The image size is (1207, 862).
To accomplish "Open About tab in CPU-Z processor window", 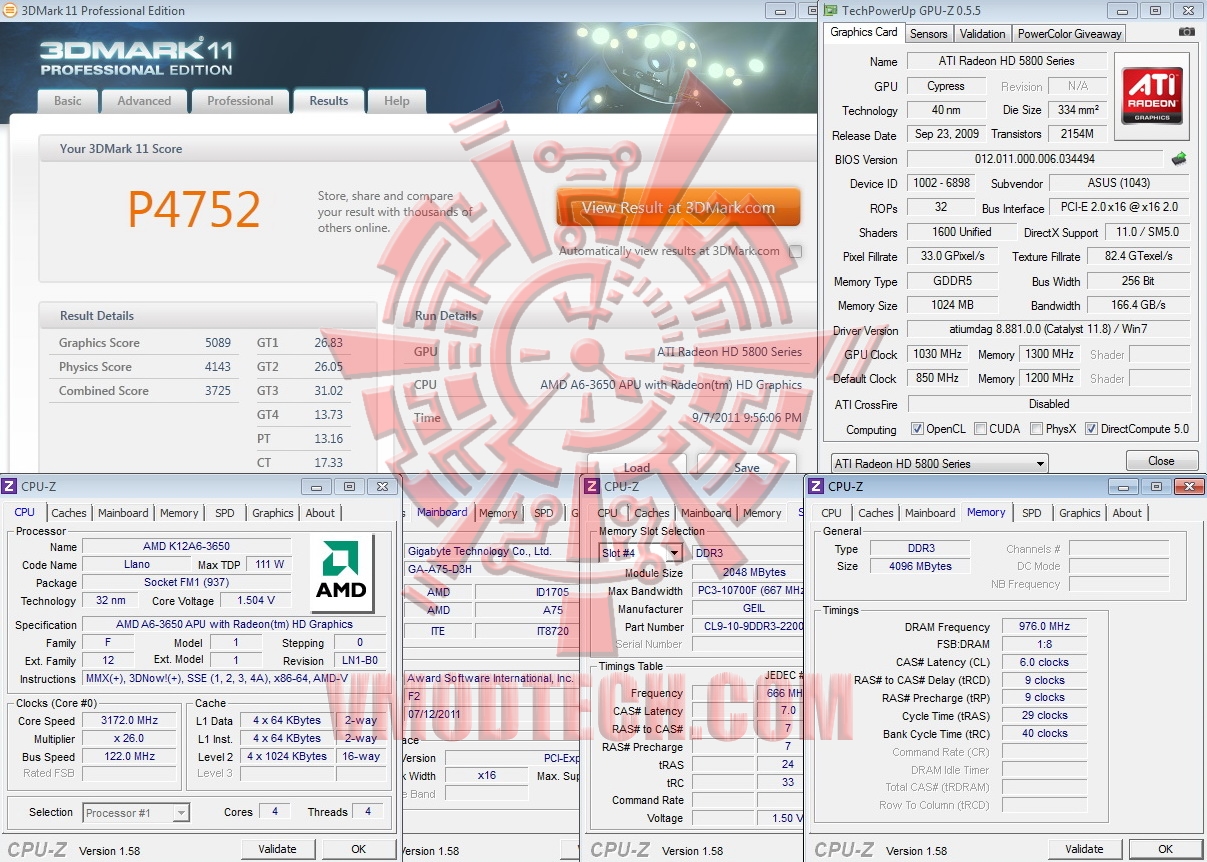I will 320,513.
